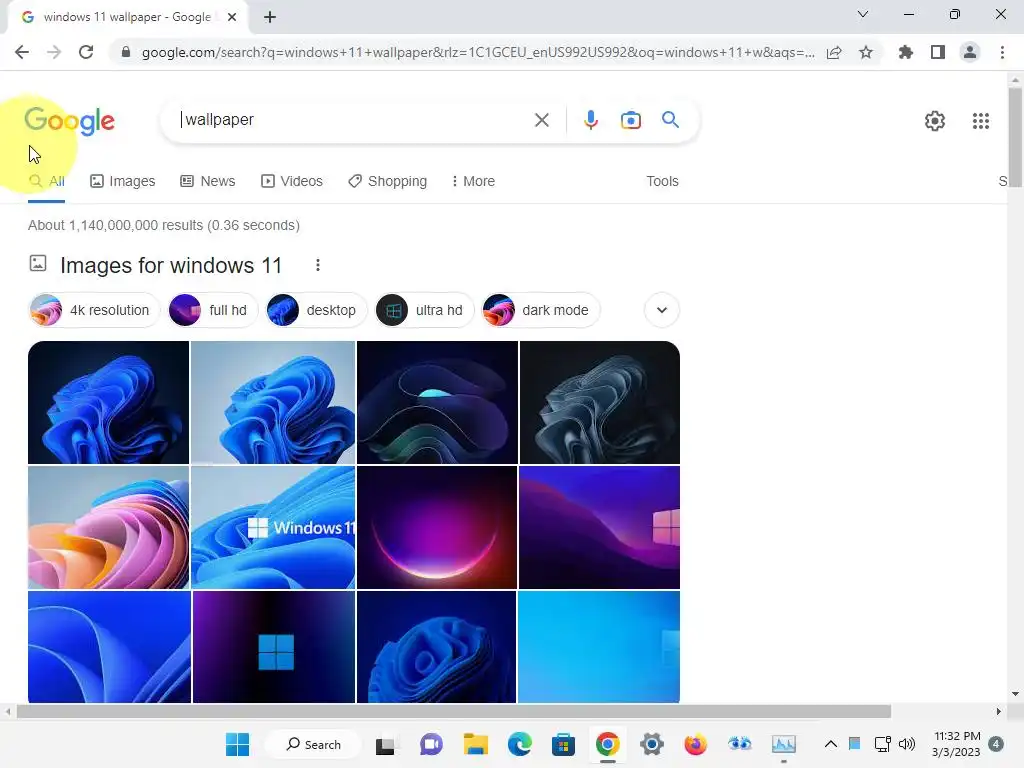Screen dimensions: 1024x768
Task: Open the Images for windows 11 heading
Action: click(x=170, y=265)
